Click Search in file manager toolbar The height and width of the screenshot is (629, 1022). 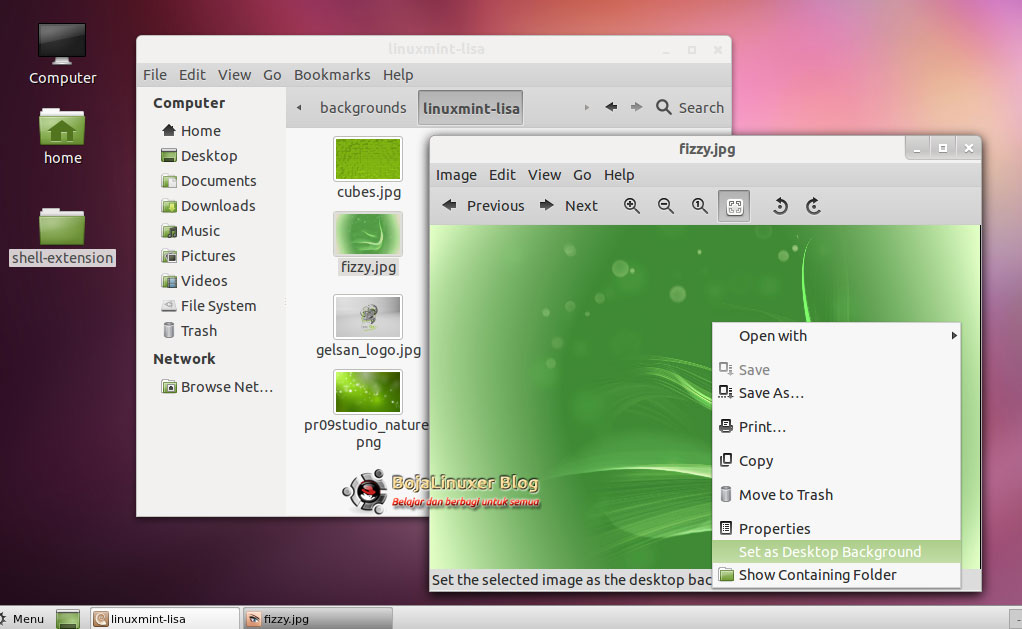click(690, 108)
